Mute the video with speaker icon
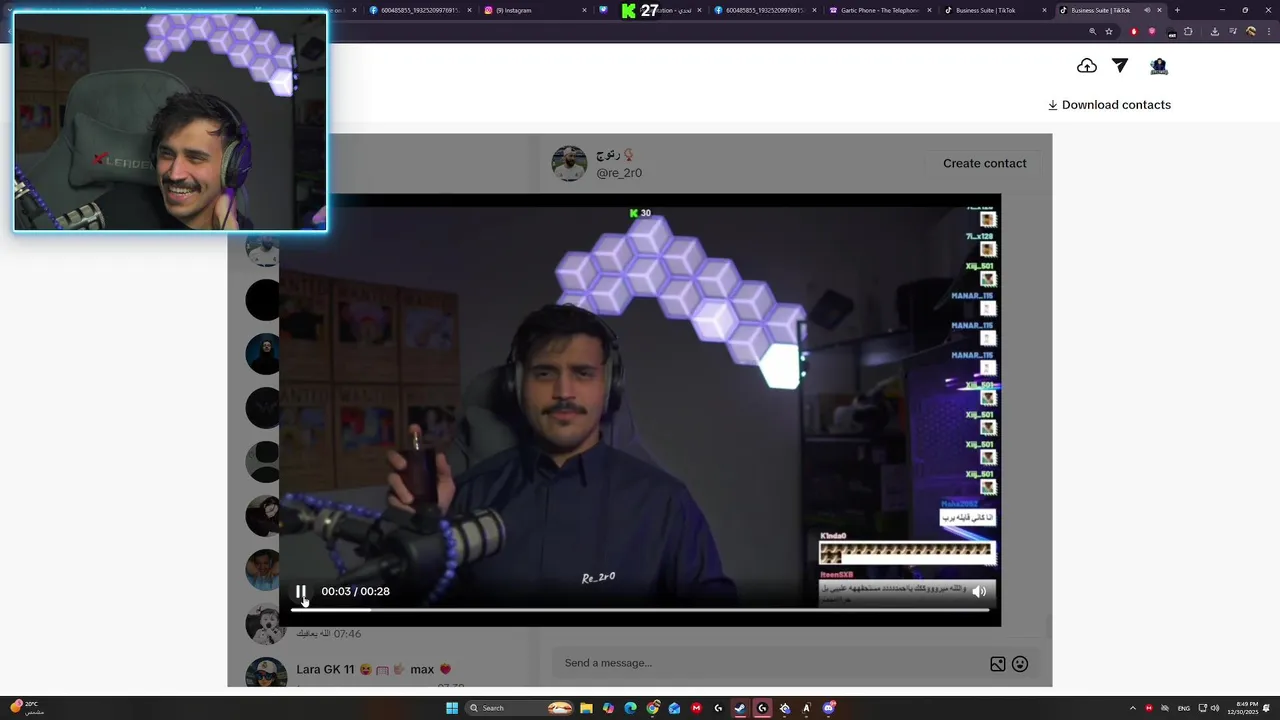Viewport: 1280px width, 720px height. point(979,591)
